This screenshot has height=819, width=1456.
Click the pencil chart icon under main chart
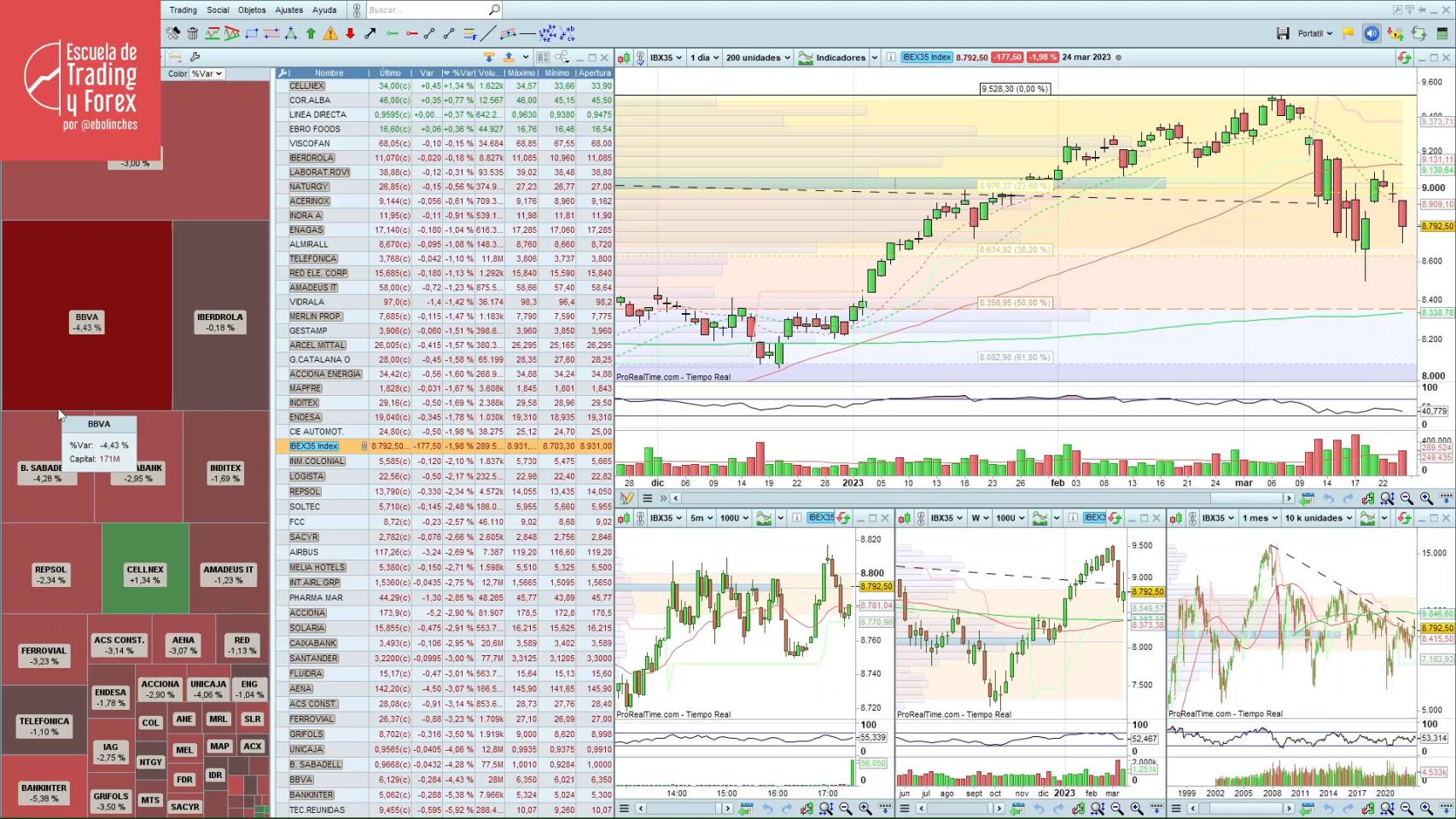[x=627, y=498]
